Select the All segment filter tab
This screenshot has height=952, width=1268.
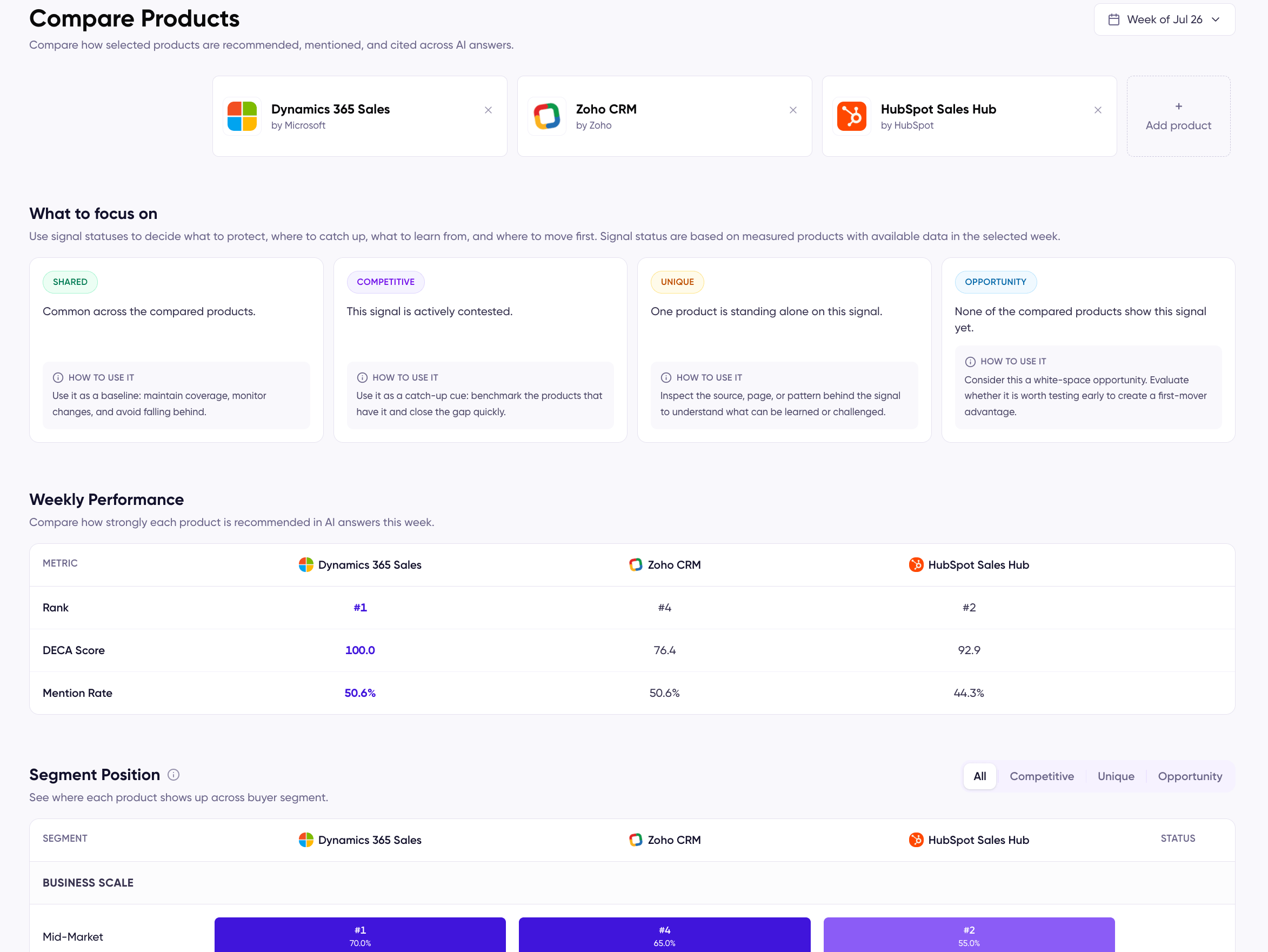tap(979, 776)
